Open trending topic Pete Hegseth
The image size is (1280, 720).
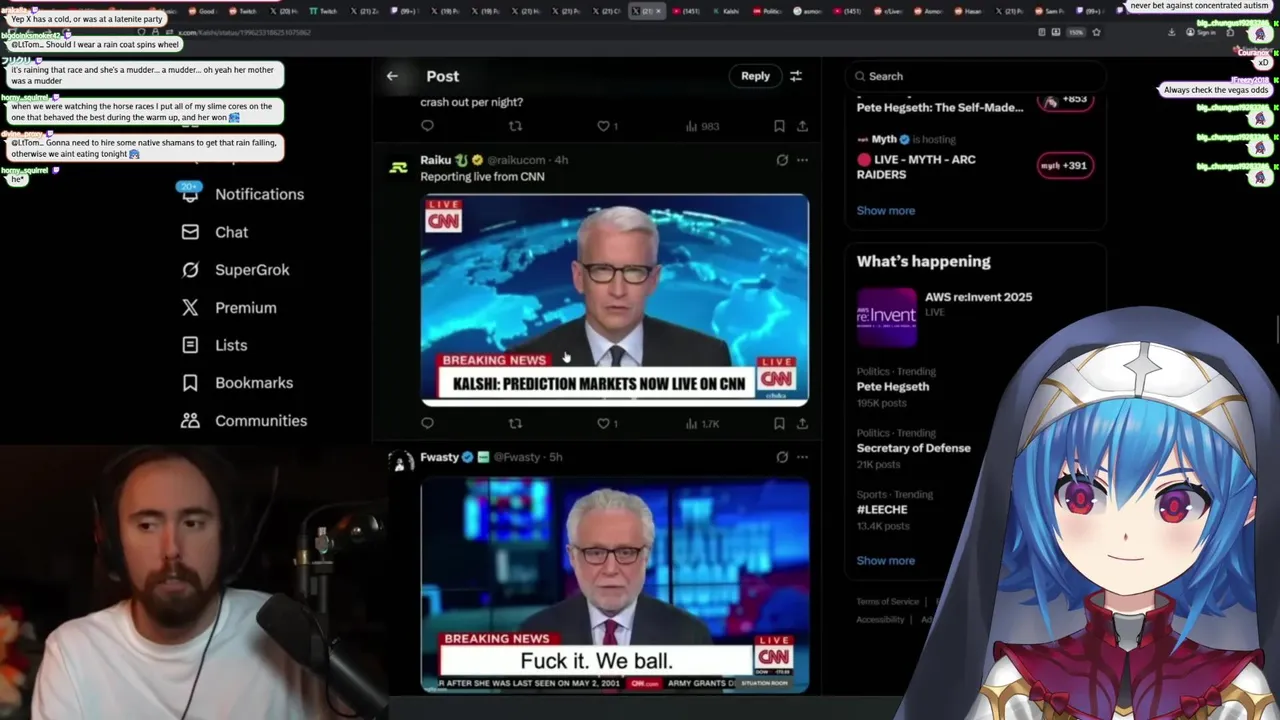pyautogui.click(x=893, y=386)
